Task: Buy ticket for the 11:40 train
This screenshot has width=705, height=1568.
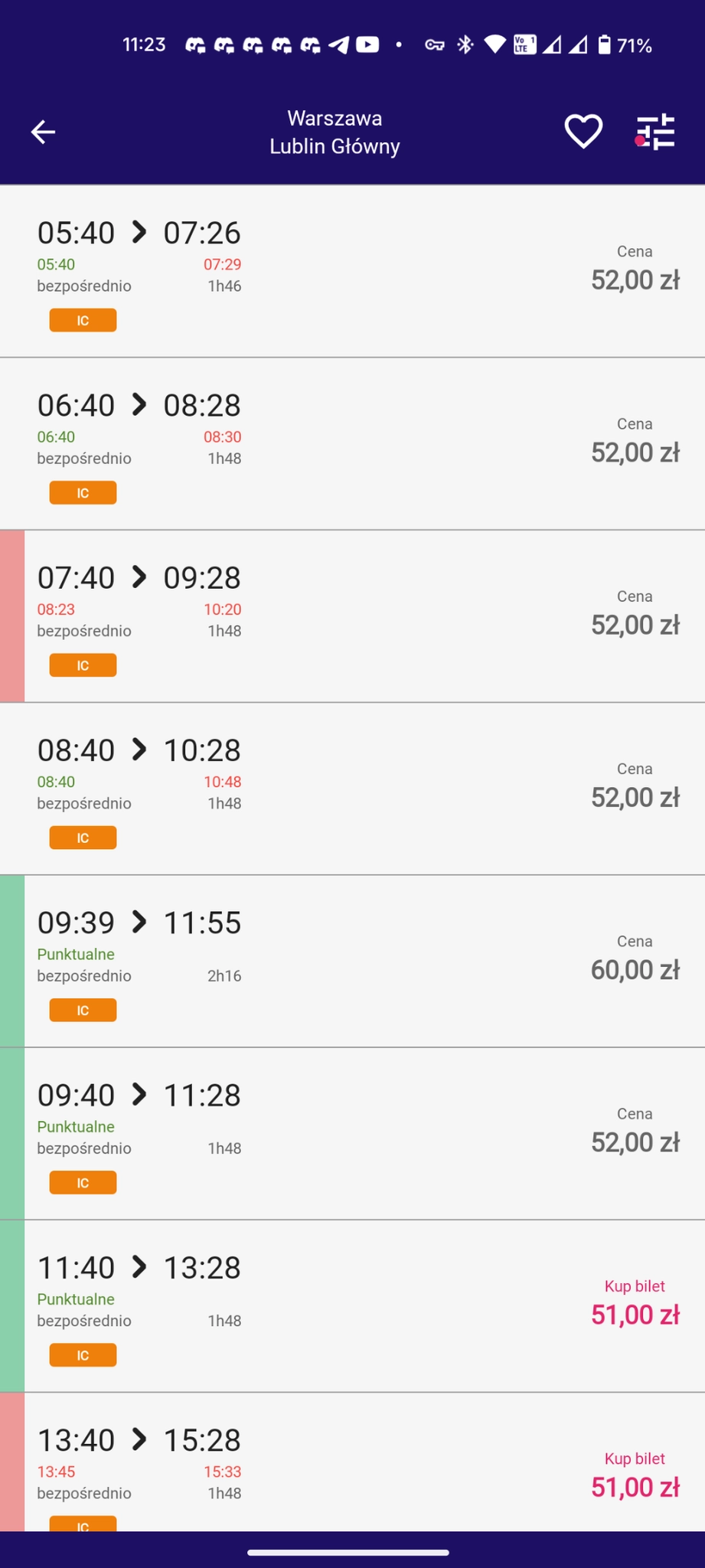Action: tap(635, 1305)
